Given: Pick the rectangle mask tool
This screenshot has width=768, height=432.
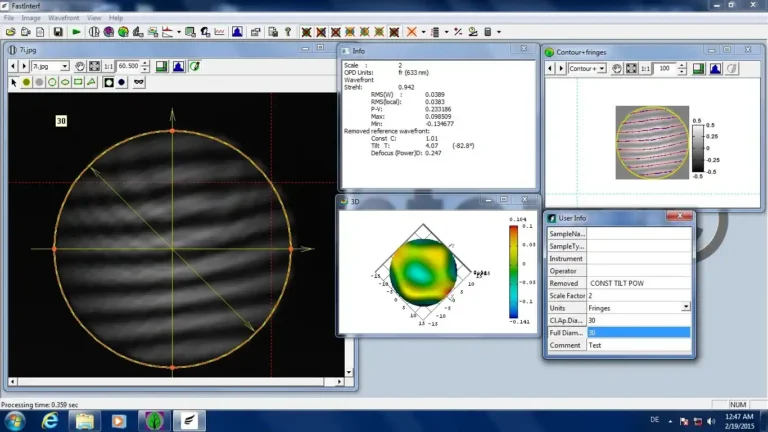Looking at the screenshot, I should point(78,82).
